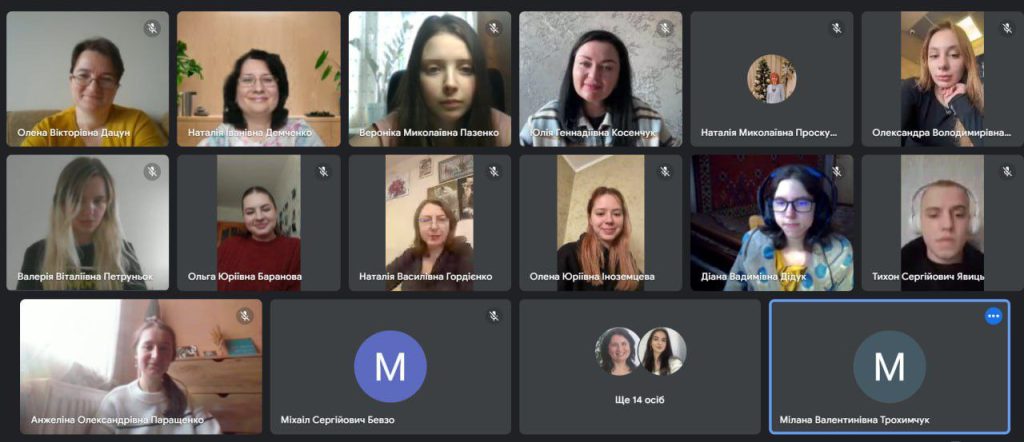Open the 'Ще 14 осіб' participants tile

(x=640, y=367)
